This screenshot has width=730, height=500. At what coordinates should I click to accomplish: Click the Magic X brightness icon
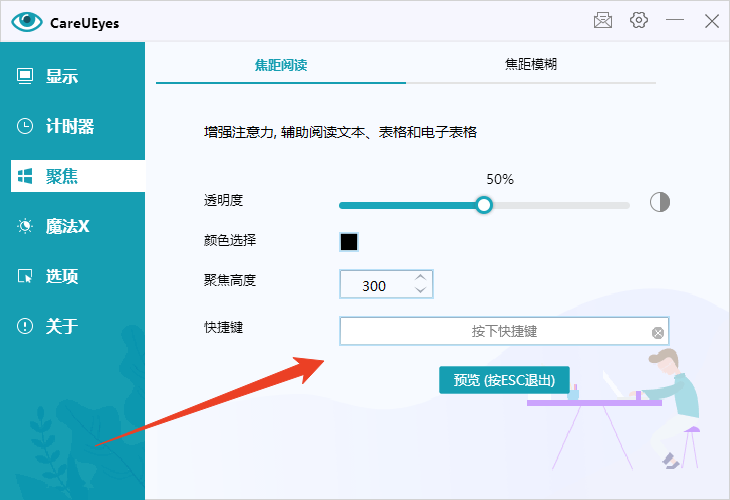click(x=25, y=226)
